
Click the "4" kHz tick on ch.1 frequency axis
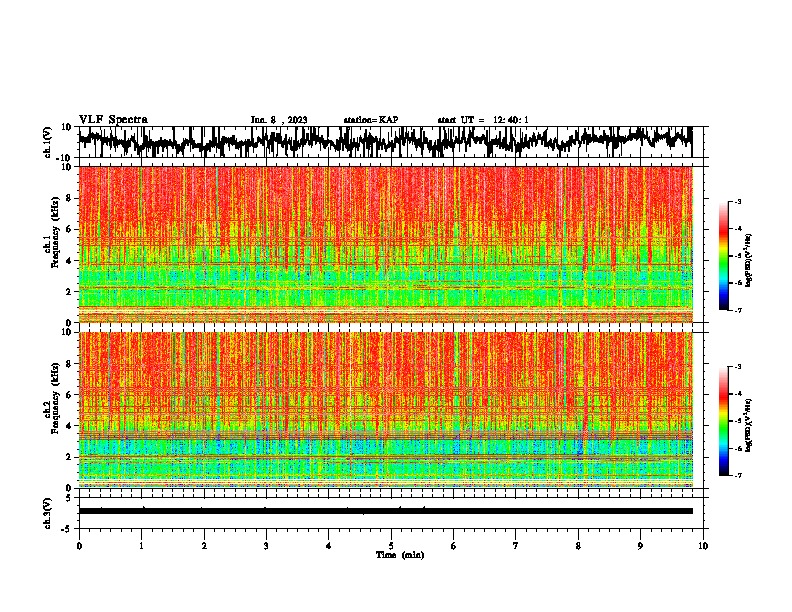pos(69,261)
